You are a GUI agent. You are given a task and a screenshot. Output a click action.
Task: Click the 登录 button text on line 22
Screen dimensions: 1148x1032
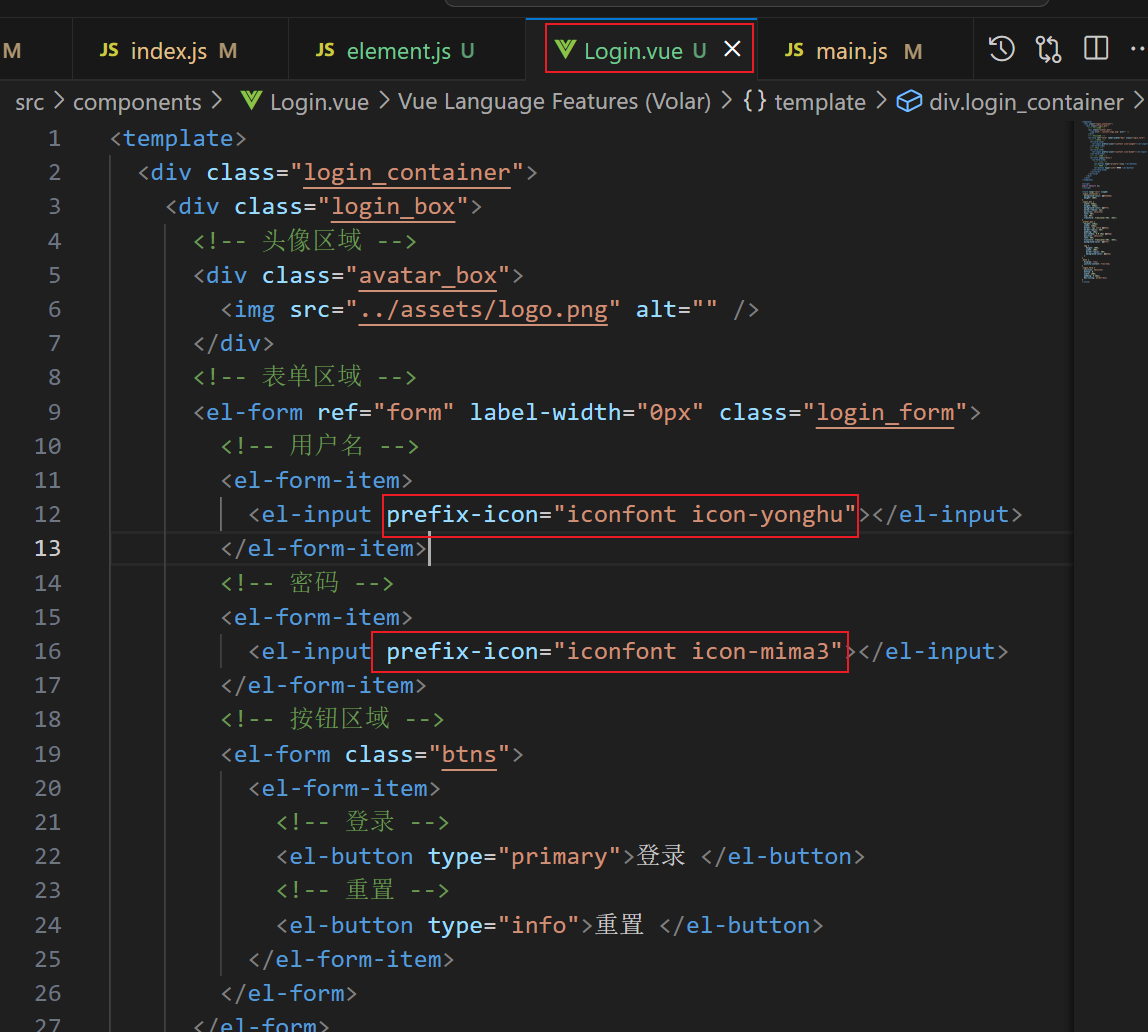click(661, 856)
